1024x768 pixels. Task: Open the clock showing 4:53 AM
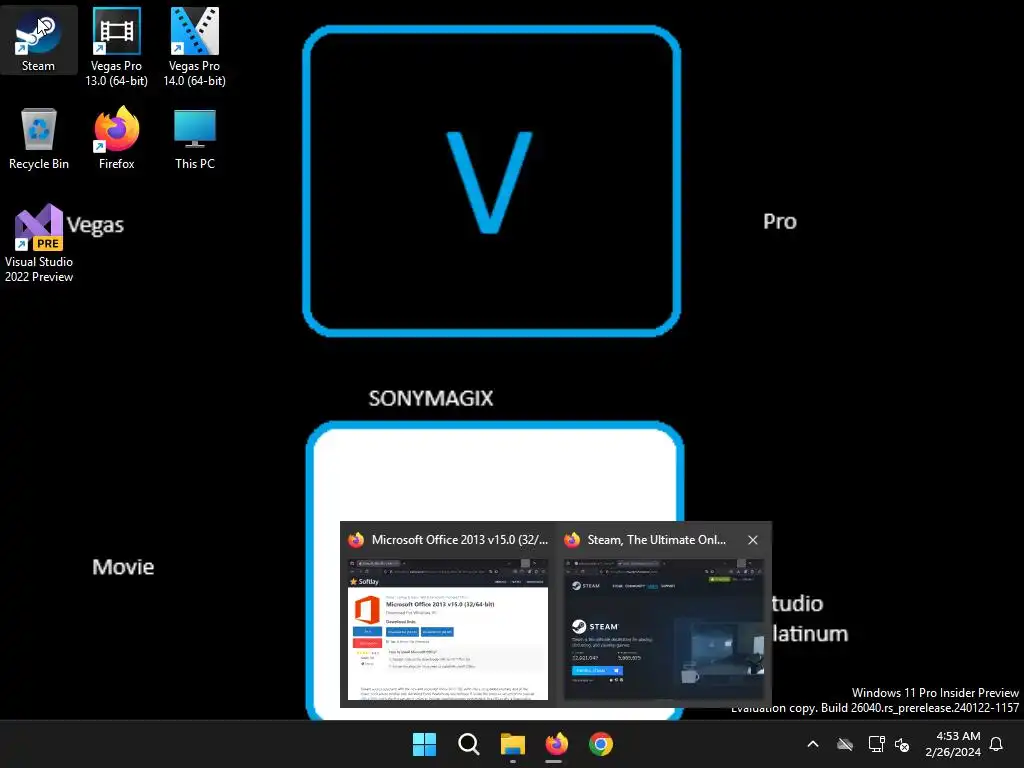tap(953, 744)
